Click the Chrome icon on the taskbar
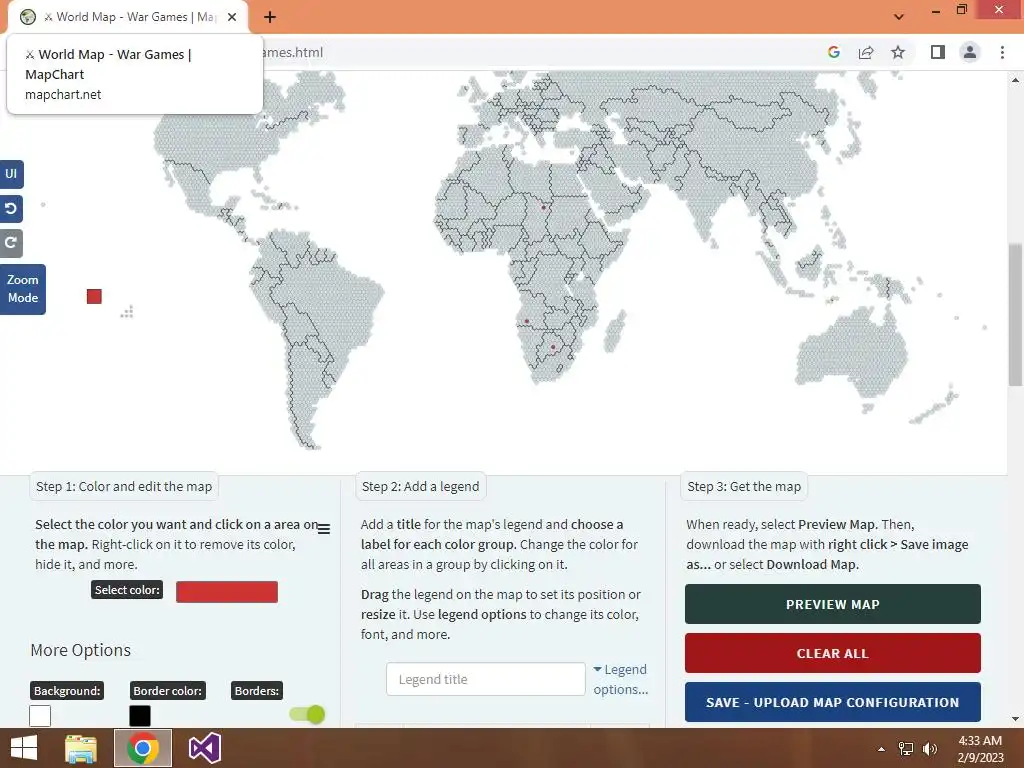Viewport: 1024px width, 768px height. 142,748
